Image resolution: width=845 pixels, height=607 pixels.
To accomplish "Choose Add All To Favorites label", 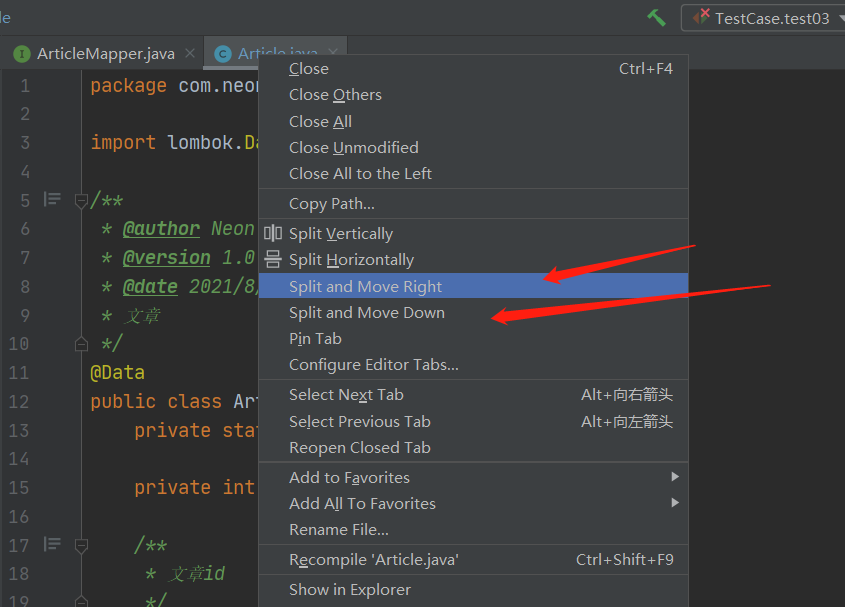I will tap(362, 503).
